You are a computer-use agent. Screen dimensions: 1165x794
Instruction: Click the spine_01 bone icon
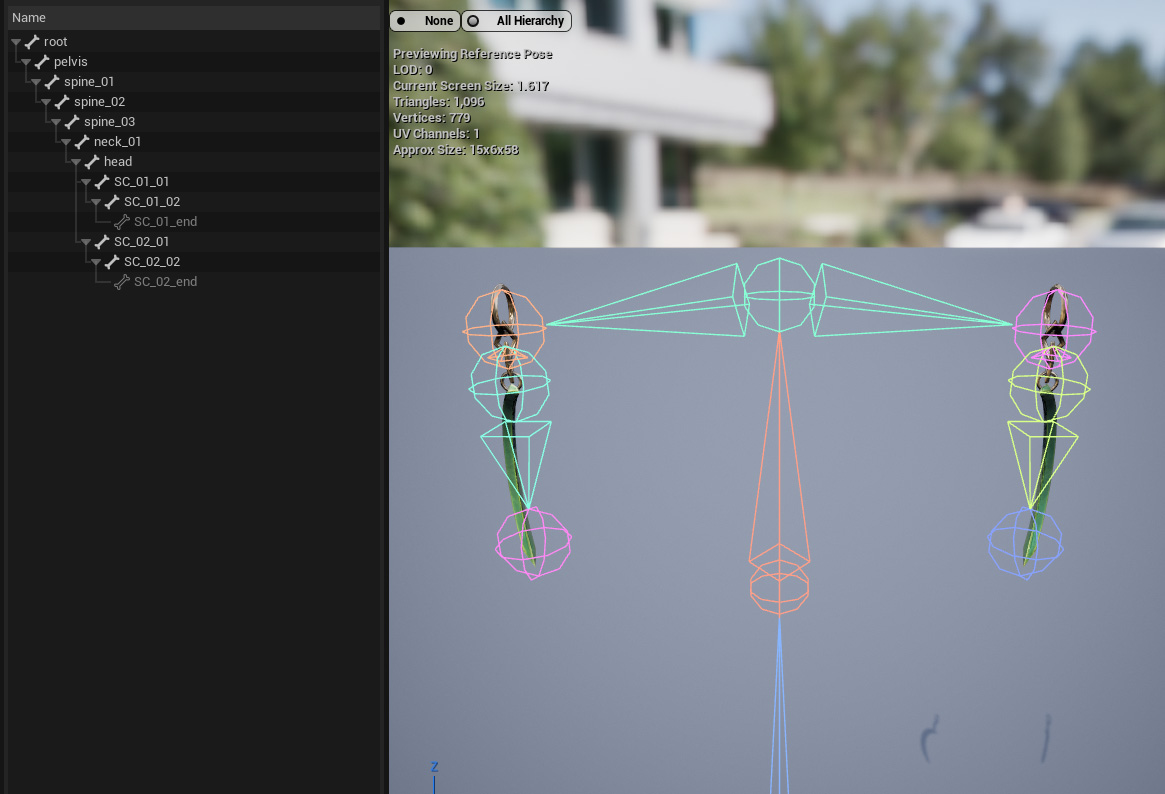coord(52,82)
